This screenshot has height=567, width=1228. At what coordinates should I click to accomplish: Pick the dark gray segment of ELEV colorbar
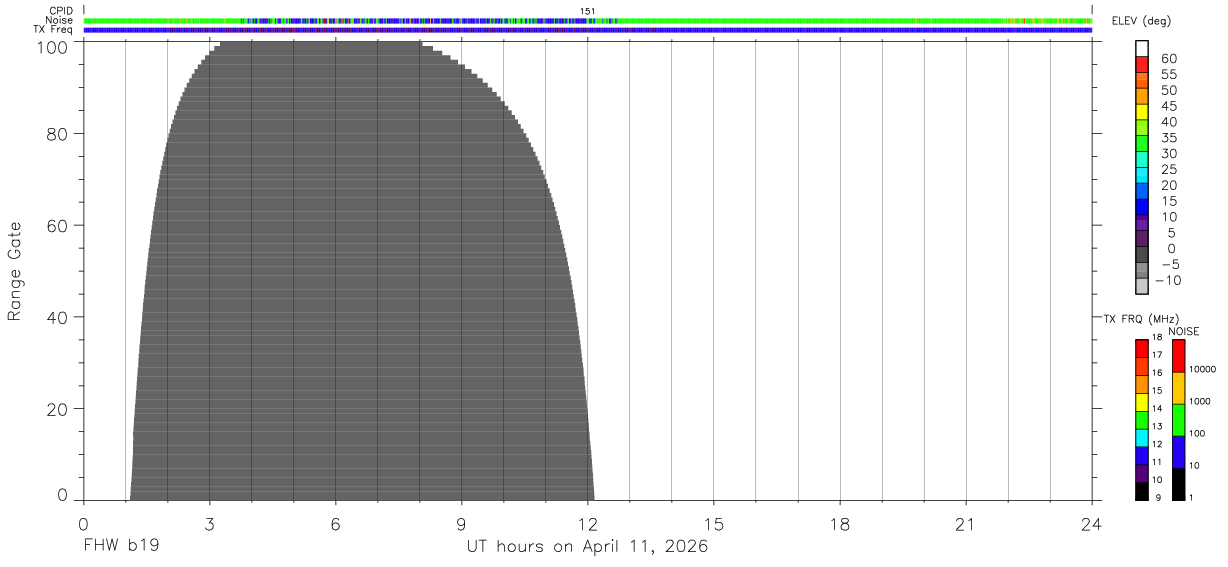(x=1142, y=254)
